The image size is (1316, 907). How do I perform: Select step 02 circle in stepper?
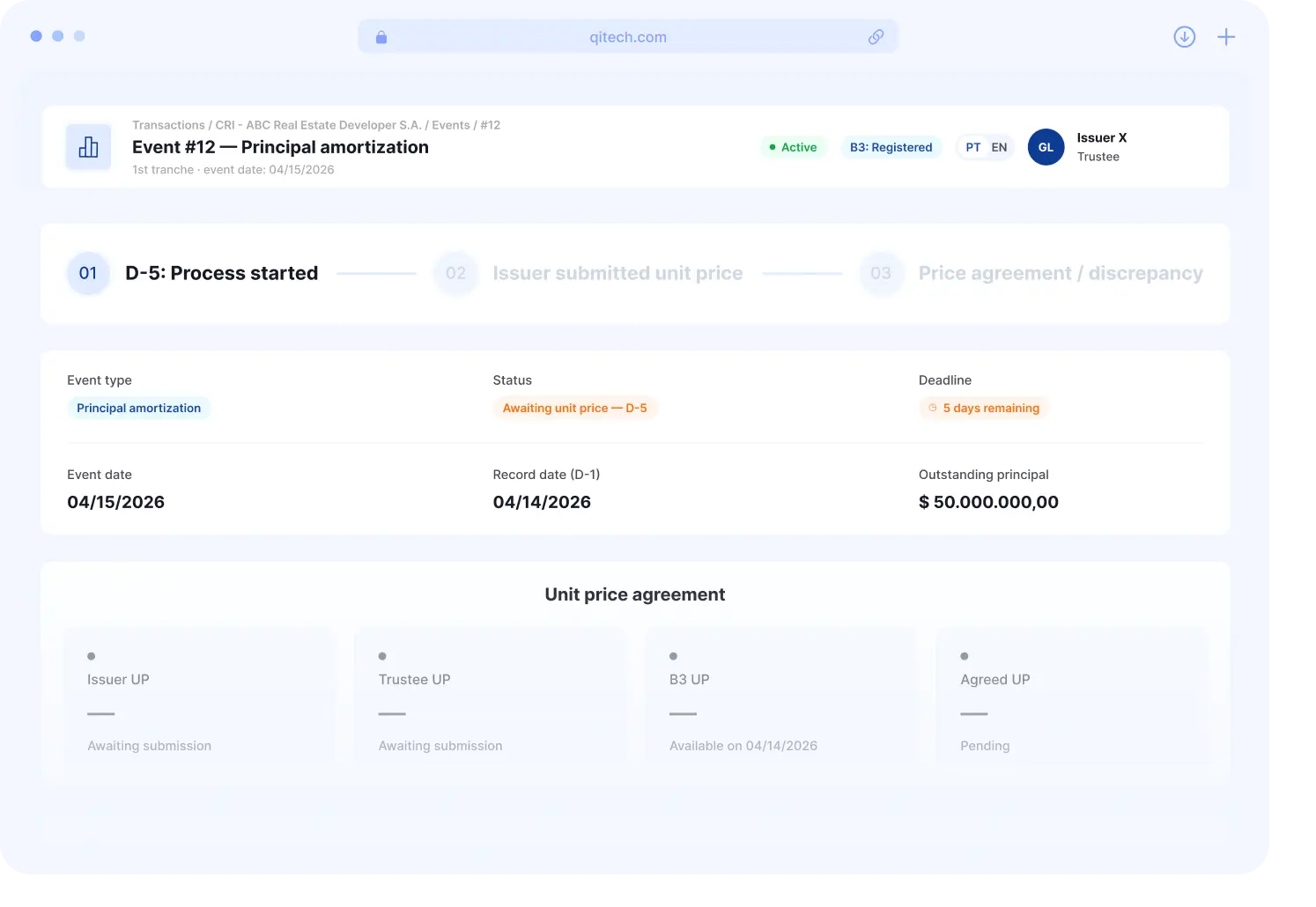point(455,273)
